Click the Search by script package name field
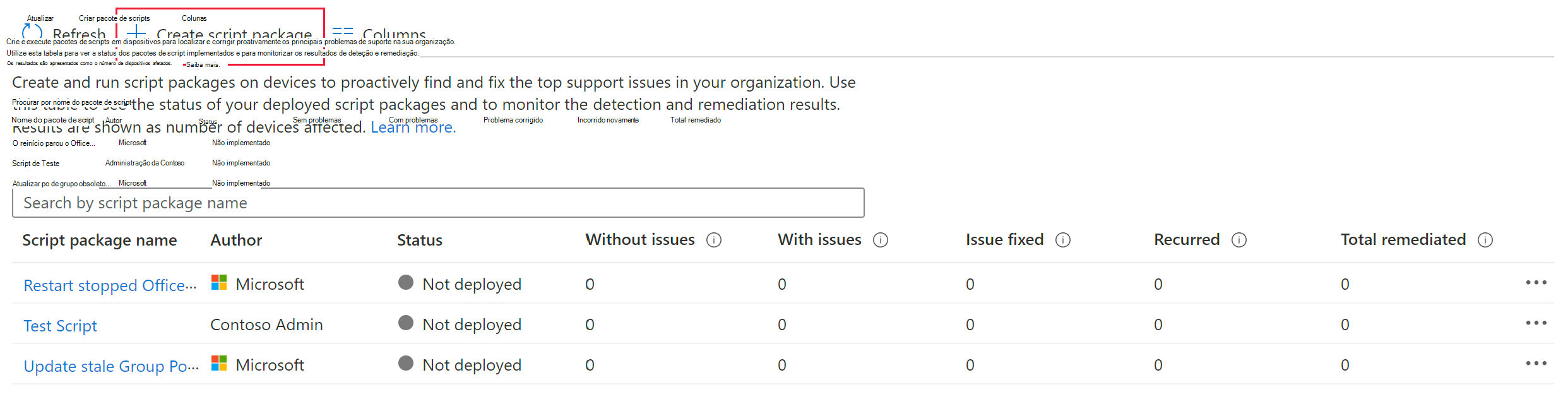 click(x=437, y=203)
